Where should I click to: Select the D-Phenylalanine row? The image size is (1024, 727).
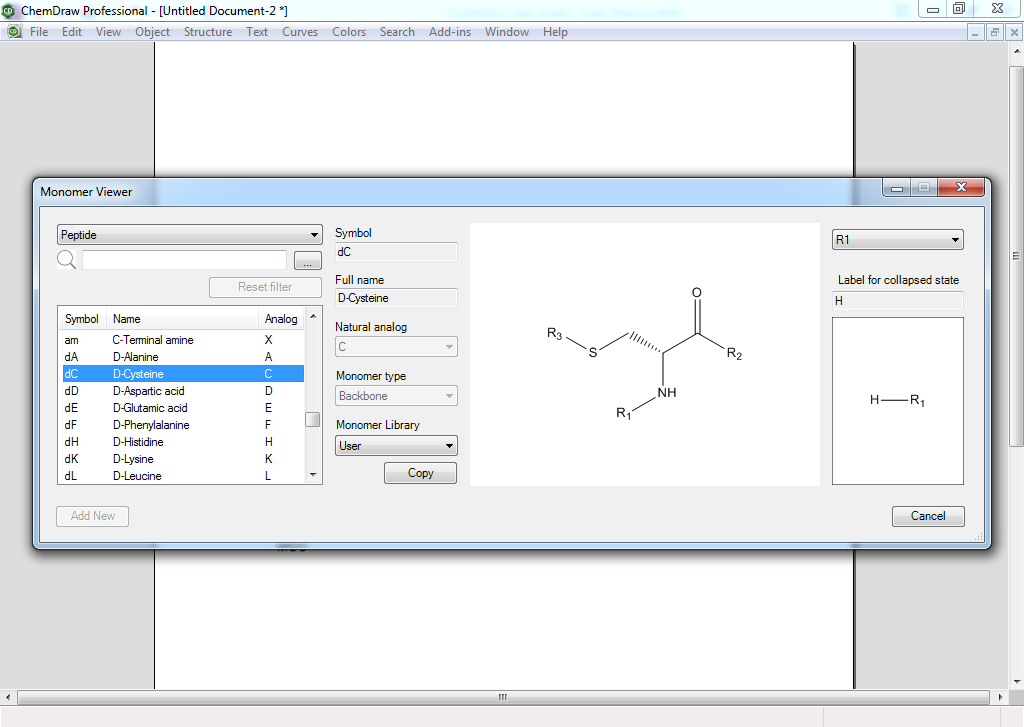183,425
